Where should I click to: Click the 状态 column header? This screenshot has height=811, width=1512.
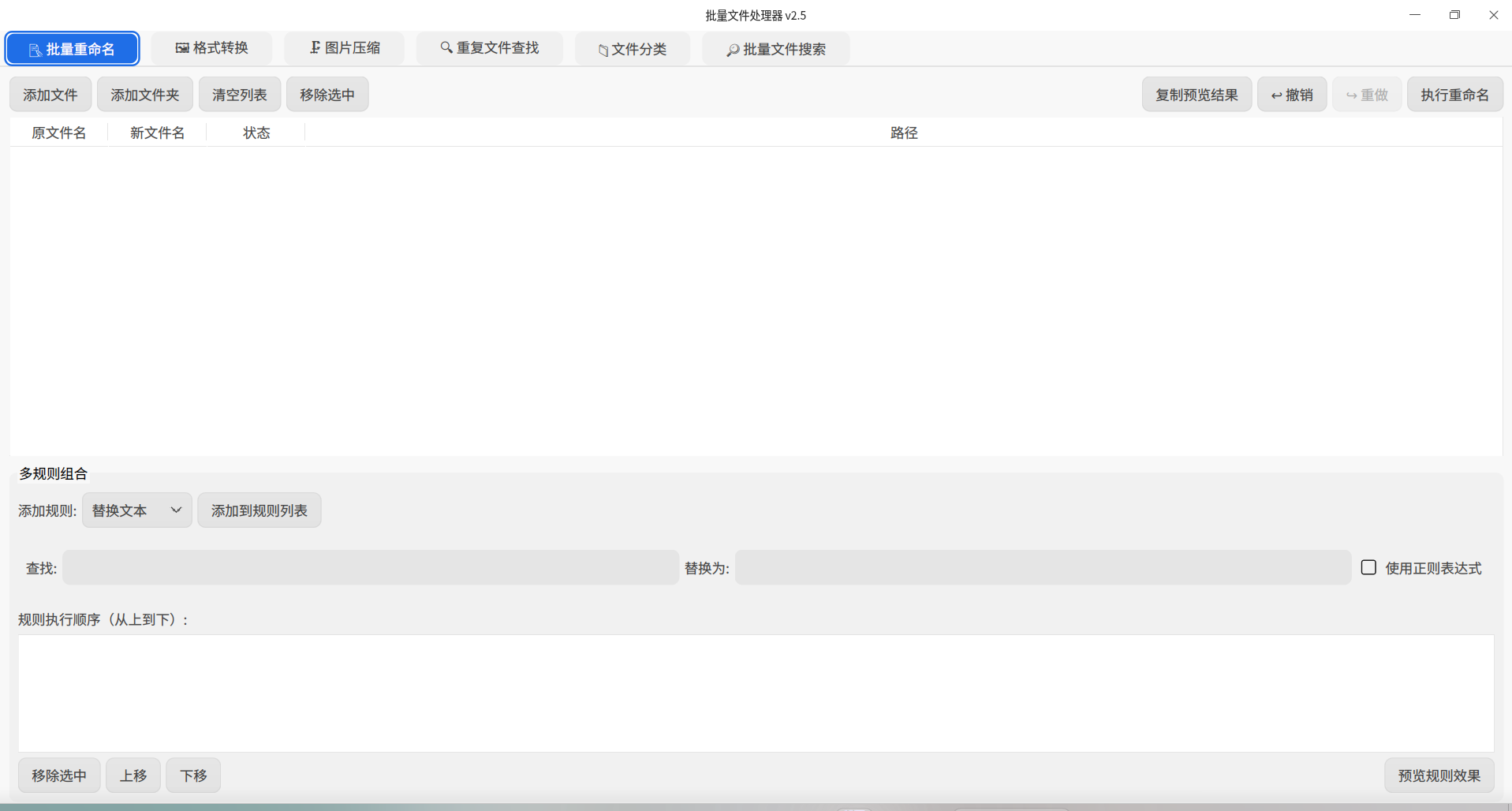pos(256,133)
